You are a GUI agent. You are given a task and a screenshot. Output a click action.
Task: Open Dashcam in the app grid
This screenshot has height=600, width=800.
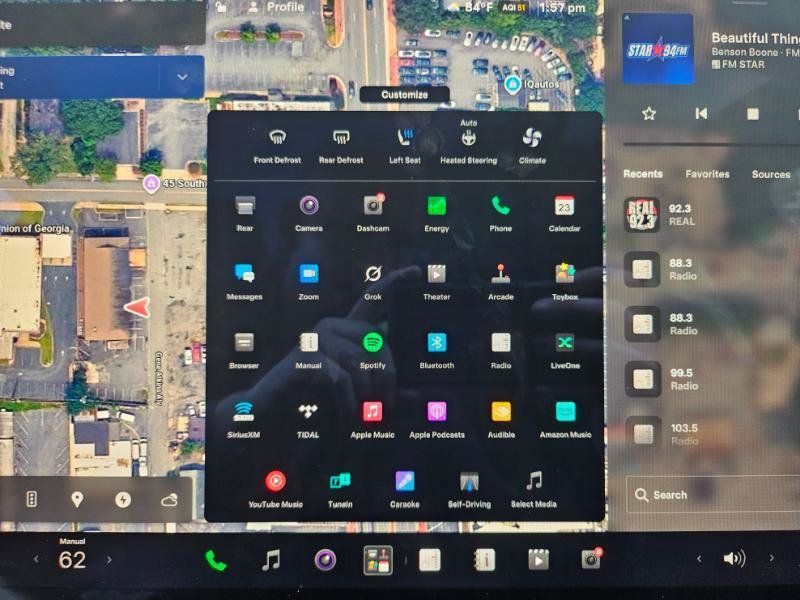(373, 206)
